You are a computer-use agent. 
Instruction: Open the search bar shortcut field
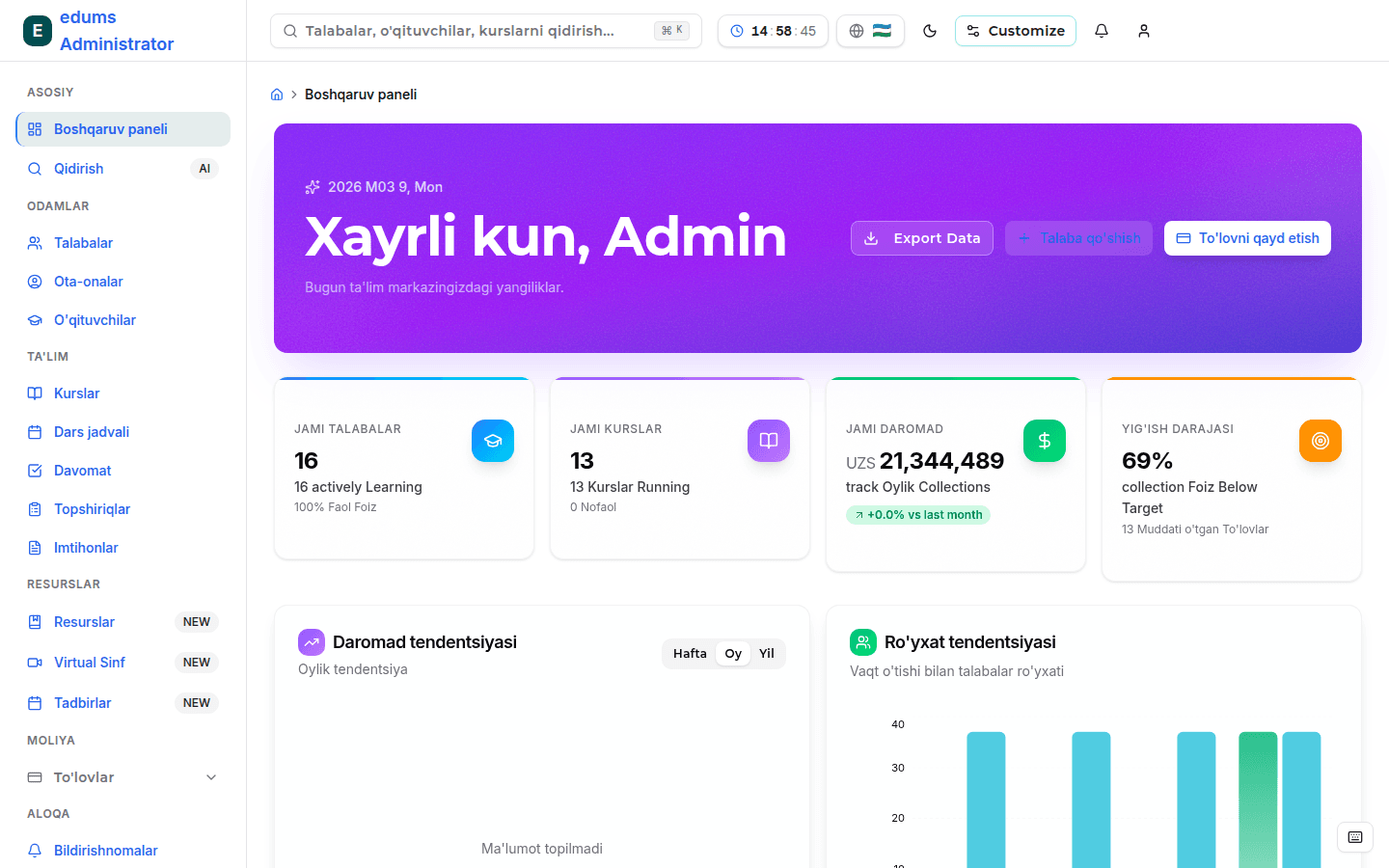pos(485,30)
